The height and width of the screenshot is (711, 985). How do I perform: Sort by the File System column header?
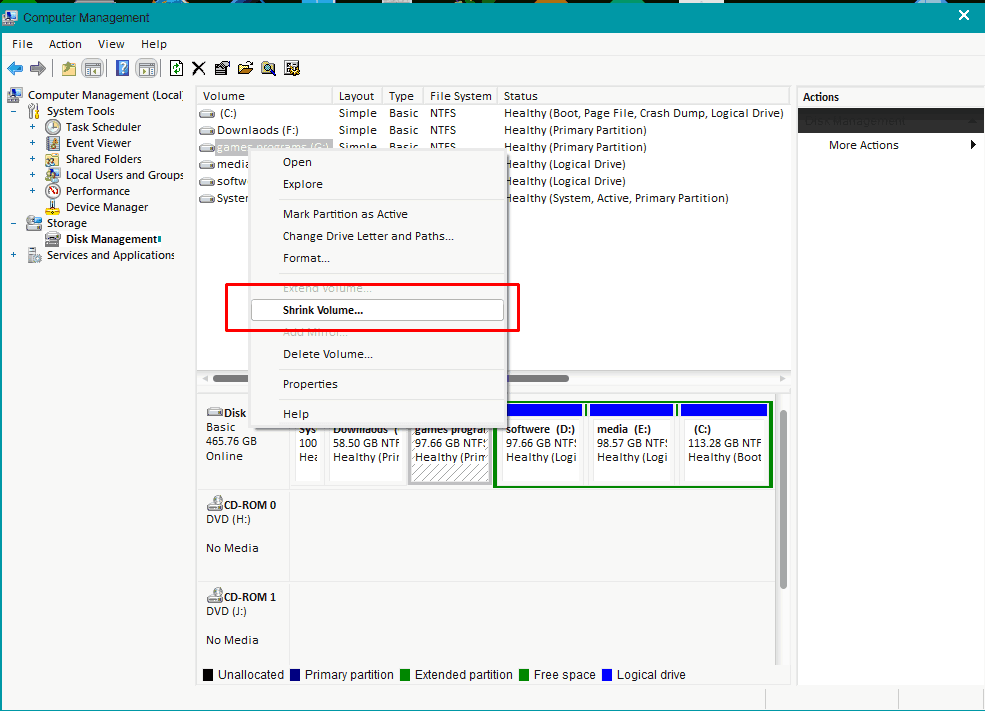460,96
